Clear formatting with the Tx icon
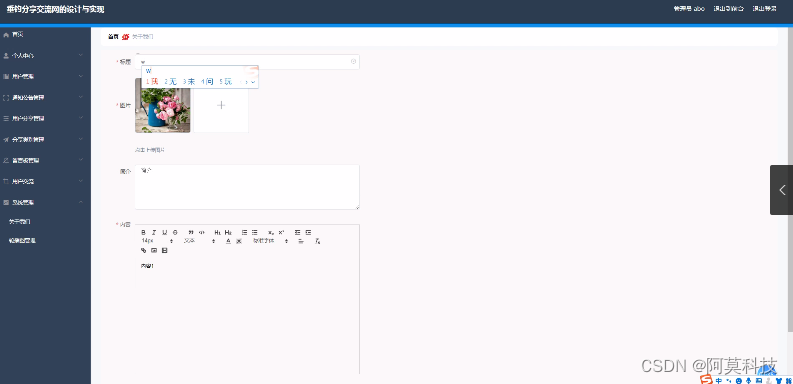 (318, 241)
